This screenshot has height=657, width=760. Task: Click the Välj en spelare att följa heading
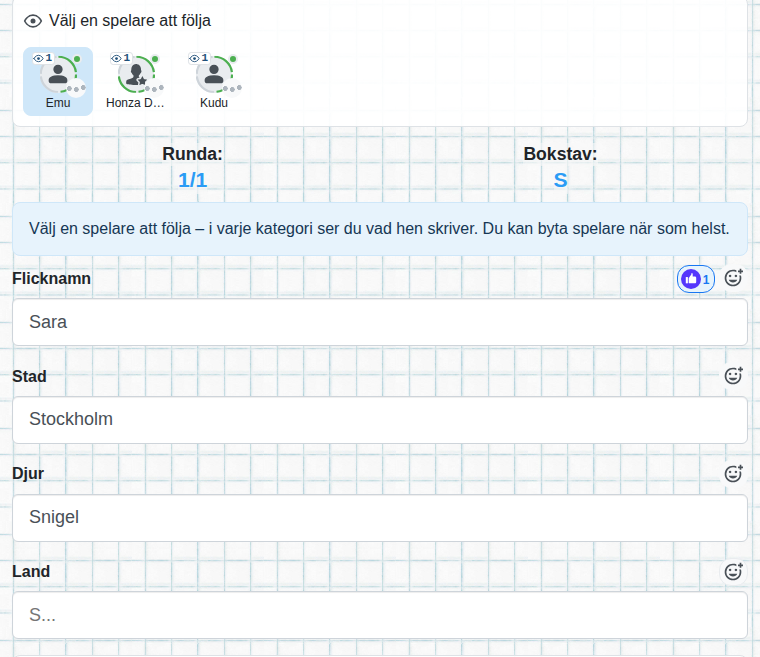tap(130, 21)
